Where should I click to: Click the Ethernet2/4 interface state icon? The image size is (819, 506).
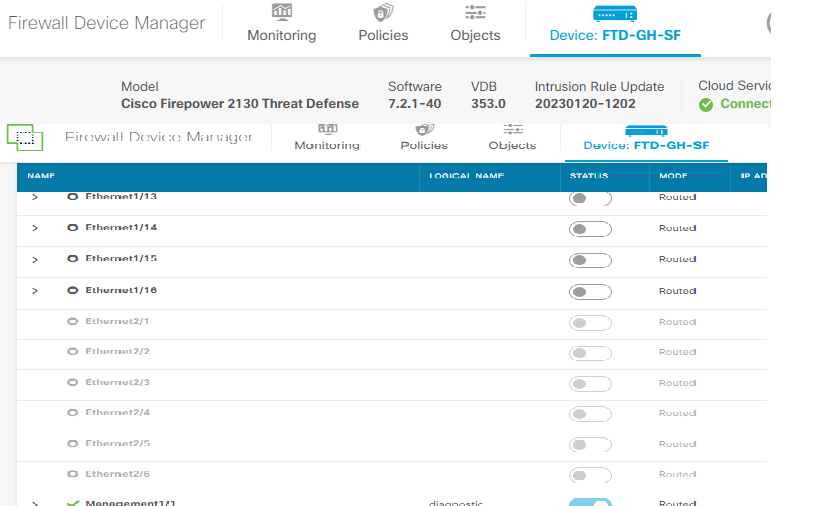(73, 413)
